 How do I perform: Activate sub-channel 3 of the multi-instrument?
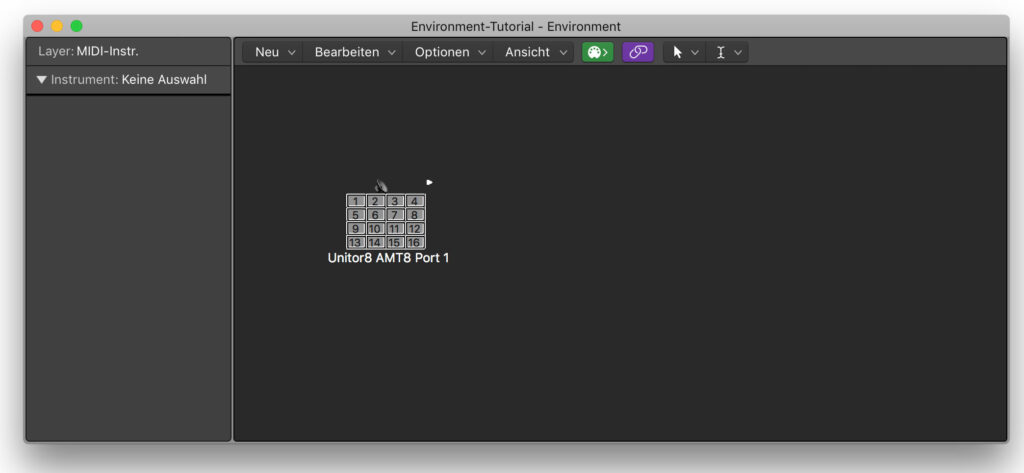(394, 201)
